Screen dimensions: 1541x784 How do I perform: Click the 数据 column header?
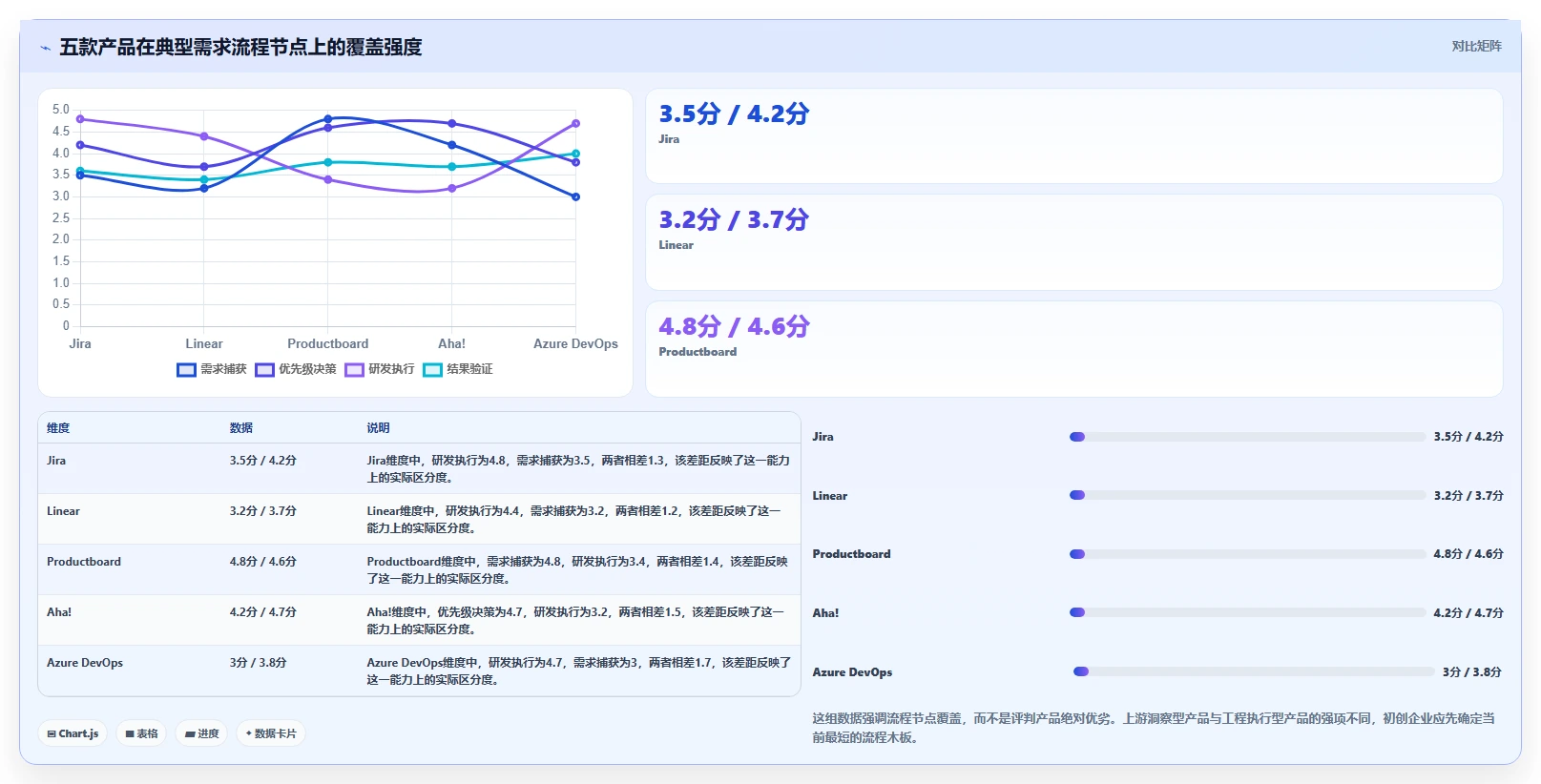coord(241,428)
